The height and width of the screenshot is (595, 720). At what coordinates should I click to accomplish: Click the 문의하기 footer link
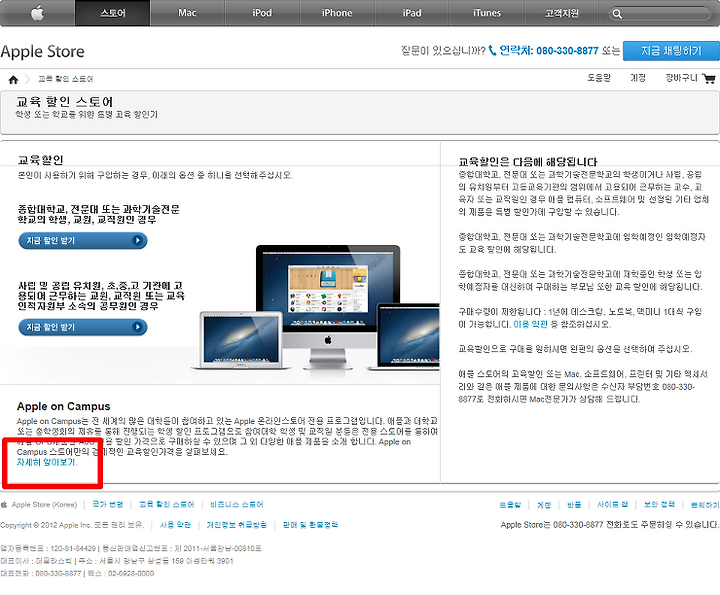(705, 505)
